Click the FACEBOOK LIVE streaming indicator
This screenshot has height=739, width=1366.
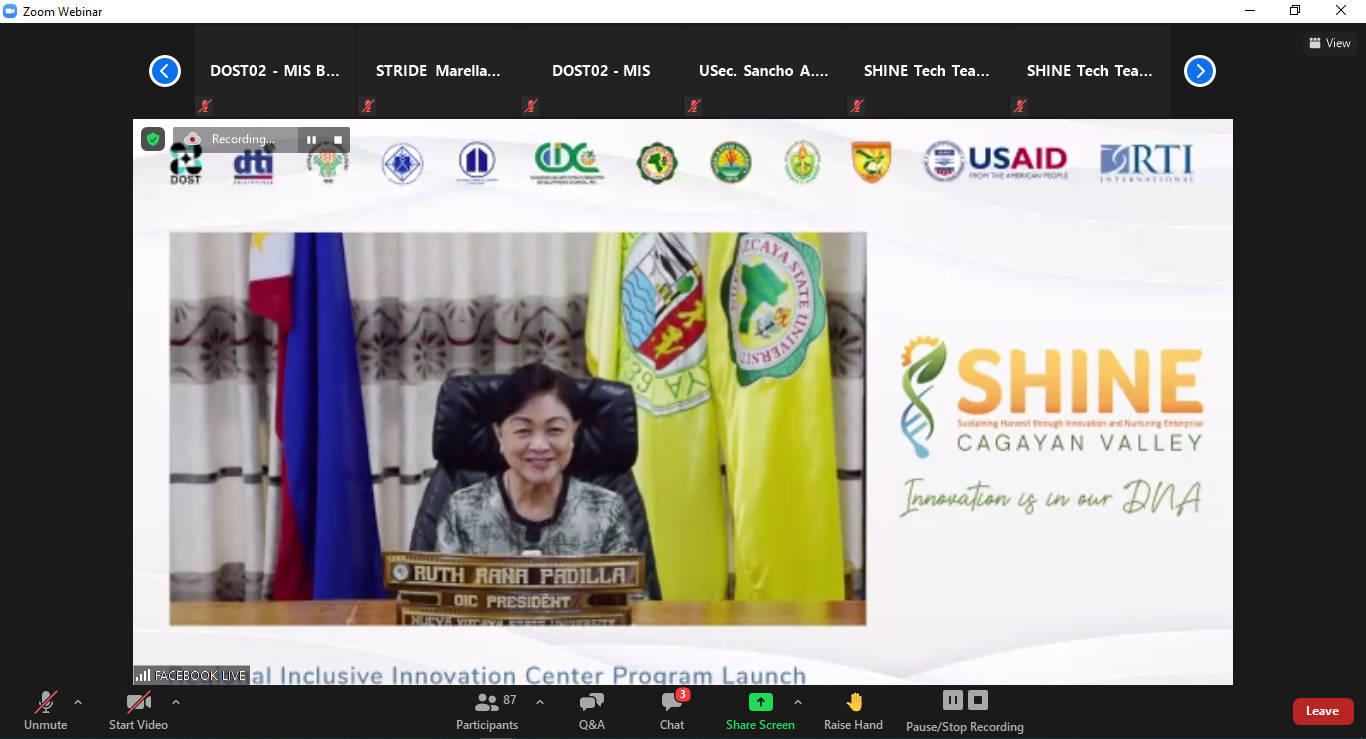point(191,676)
